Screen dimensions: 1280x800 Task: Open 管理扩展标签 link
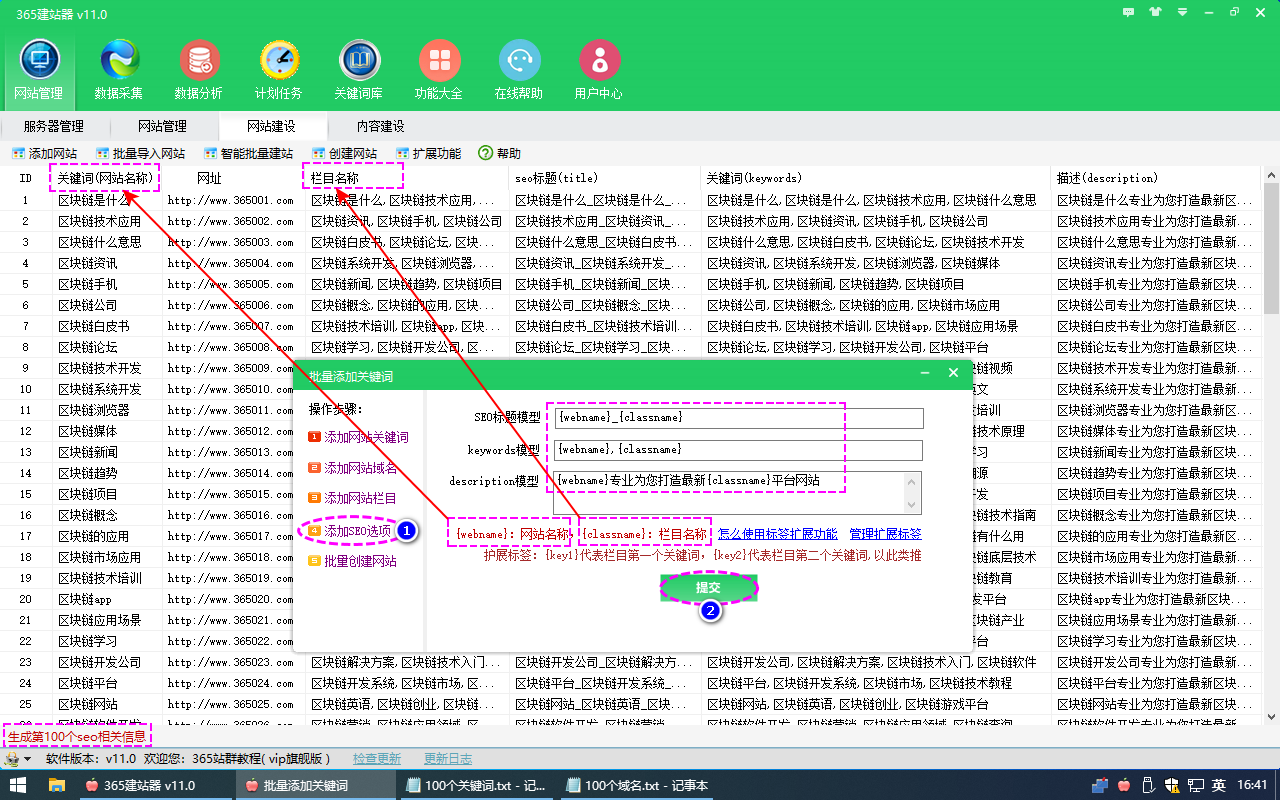[885, 534]
